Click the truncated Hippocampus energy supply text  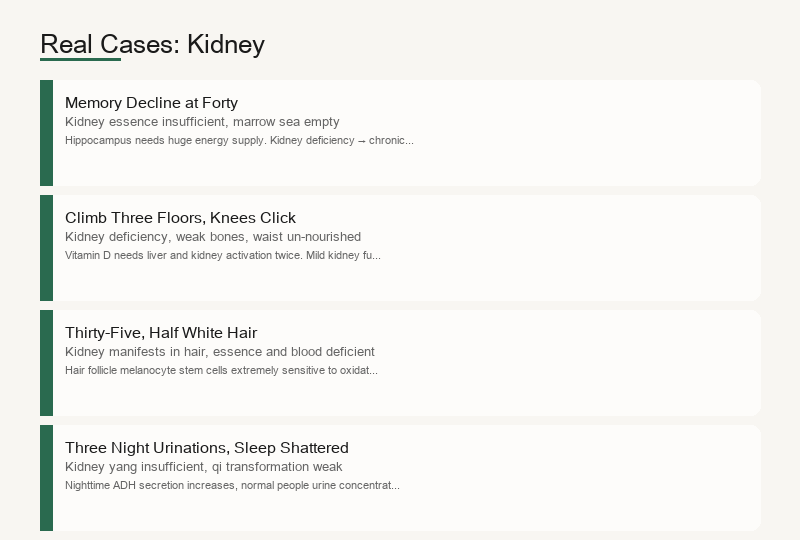pos(239,140)
